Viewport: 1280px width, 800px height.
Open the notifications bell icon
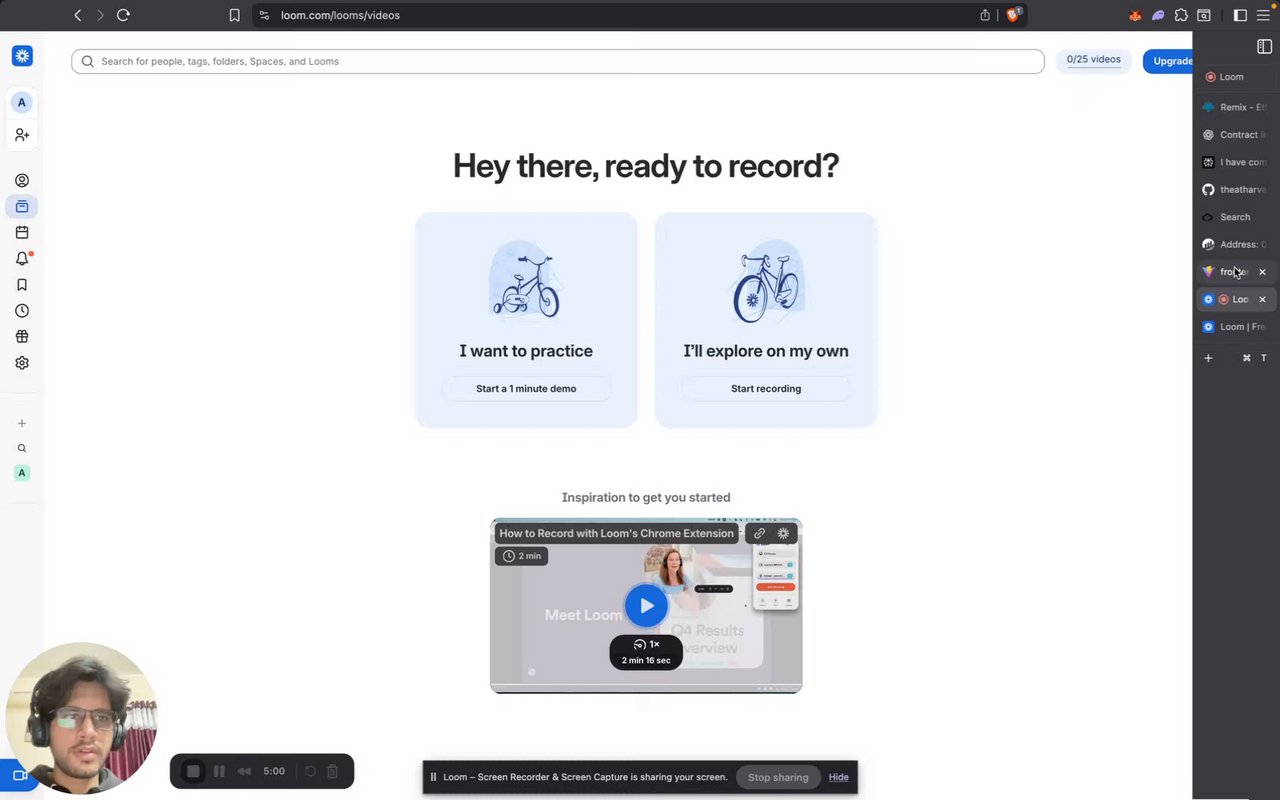tap(22, 259)
